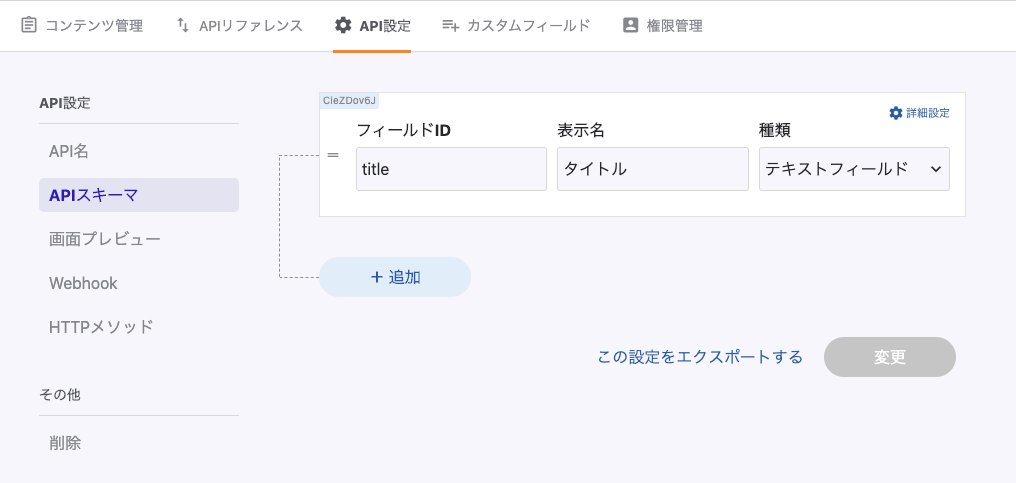Open the 権限管理 tab
This screenshot has height=483, width=1016.
click(674, 26)
